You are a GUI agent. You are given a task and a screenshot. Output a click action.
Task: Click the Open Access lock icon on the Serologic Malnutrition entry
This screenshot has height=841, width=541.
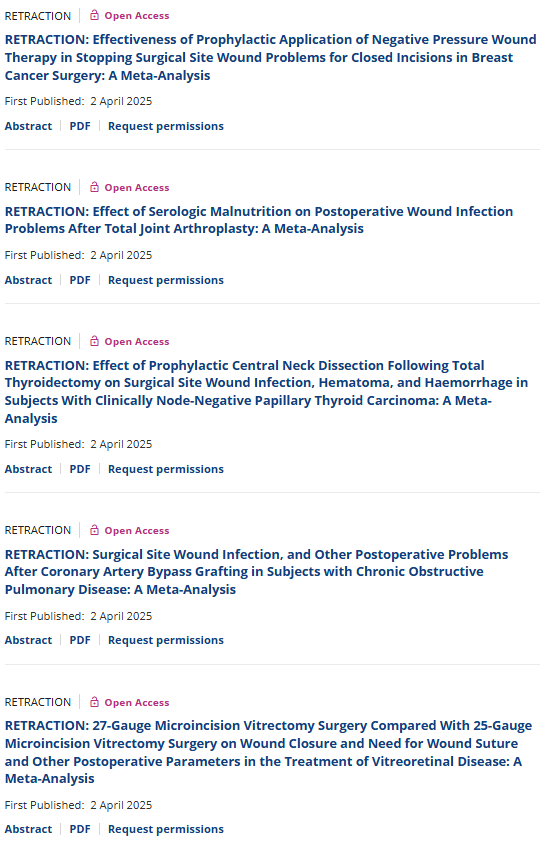point(94,187)
